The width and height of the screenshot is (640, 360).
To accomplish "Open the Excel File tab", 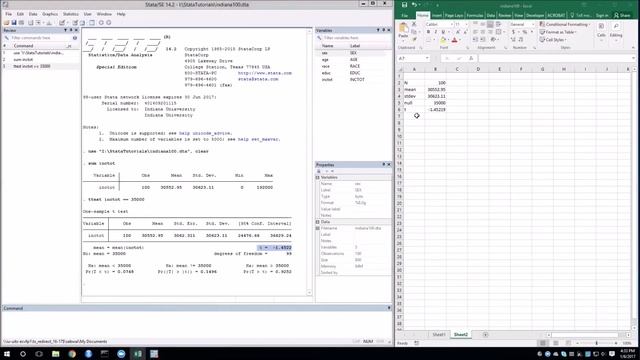I will coord(404,16).
